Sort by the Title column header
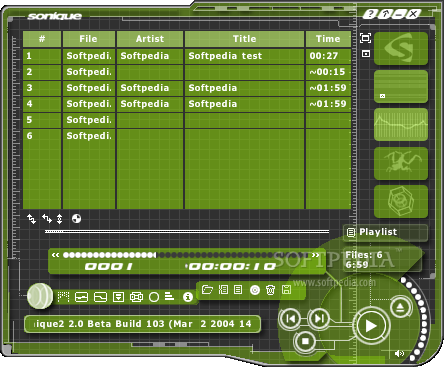 point(245,39)
